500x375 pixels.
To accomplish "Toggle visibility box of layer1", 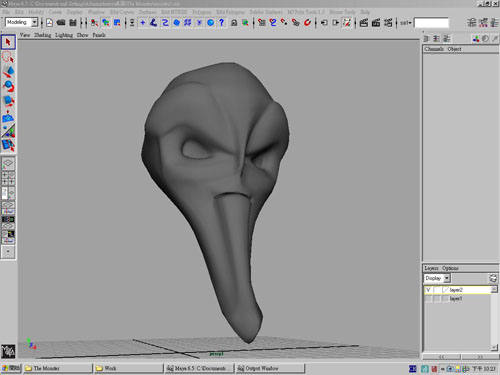I will click(428, 299).
